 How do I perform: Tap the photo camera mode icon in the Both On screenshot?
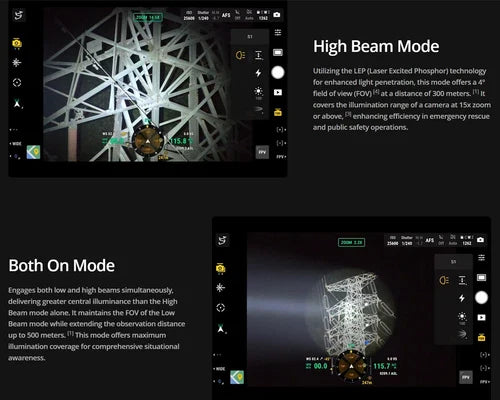[x=480, y=240]
